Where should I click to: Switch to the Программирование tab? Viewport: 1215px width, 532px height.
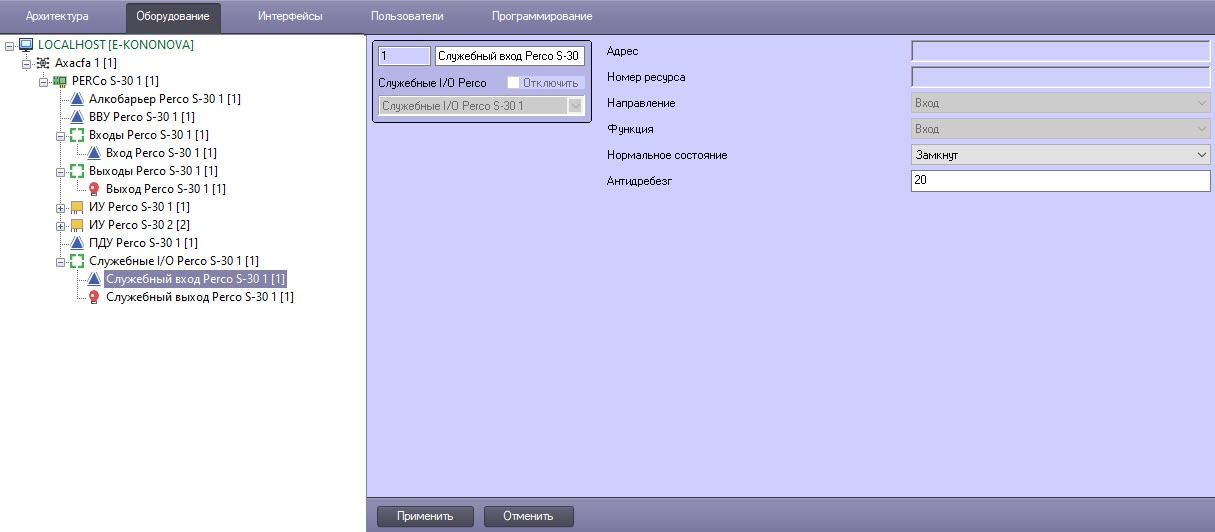click(542, 17)
